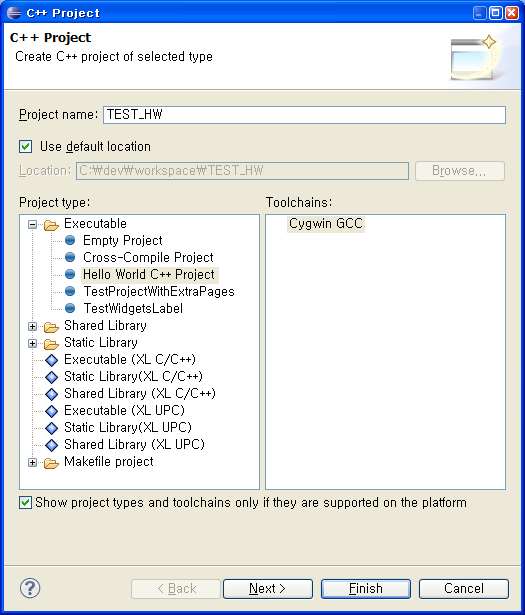Click diamond icon for Static Library(XL UPC)
This screenshot has height=615, width=525.
tap(51, 428)
